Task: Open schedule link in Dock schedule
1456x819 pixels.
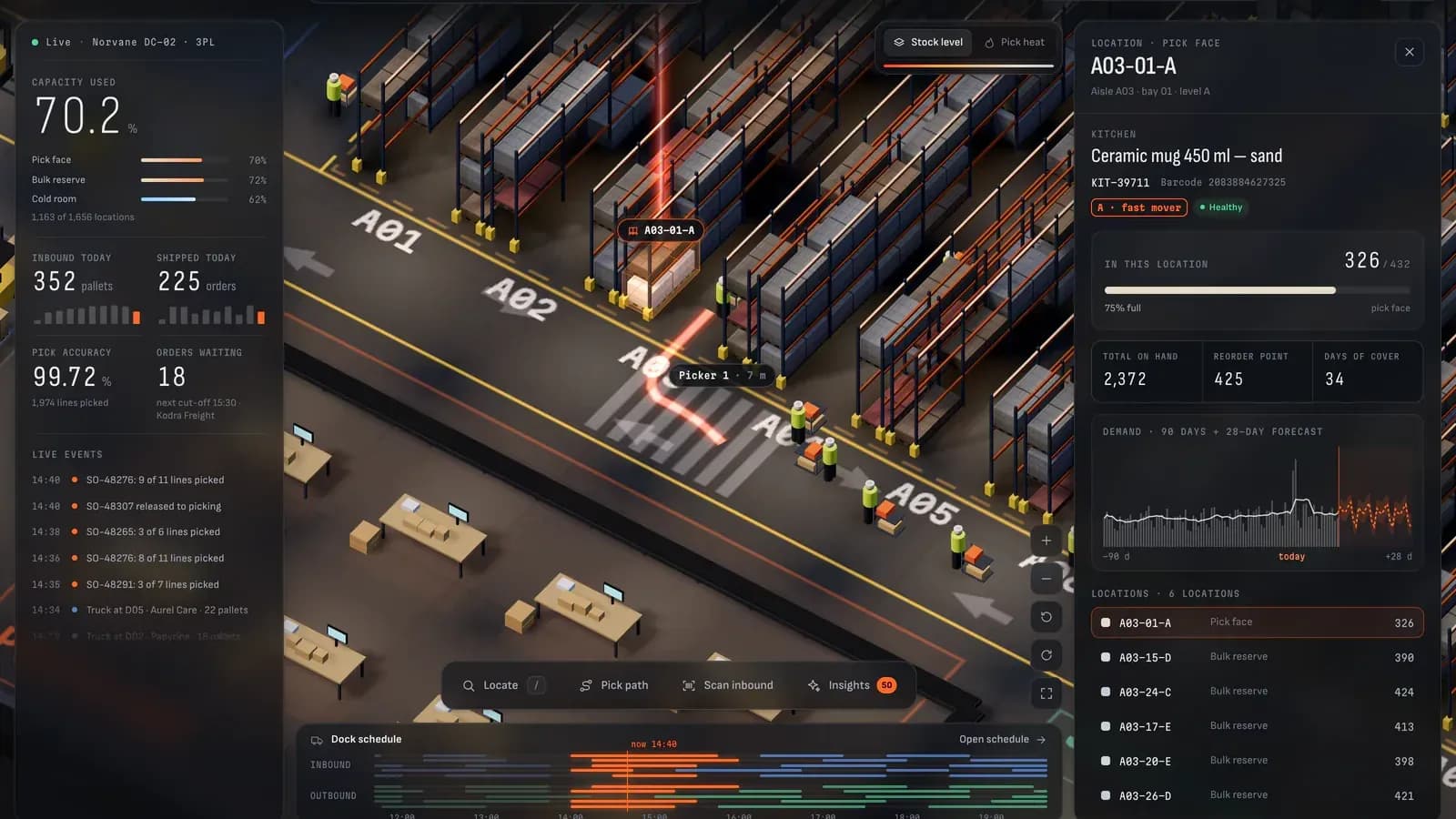Action: [x=1002, y=739]
